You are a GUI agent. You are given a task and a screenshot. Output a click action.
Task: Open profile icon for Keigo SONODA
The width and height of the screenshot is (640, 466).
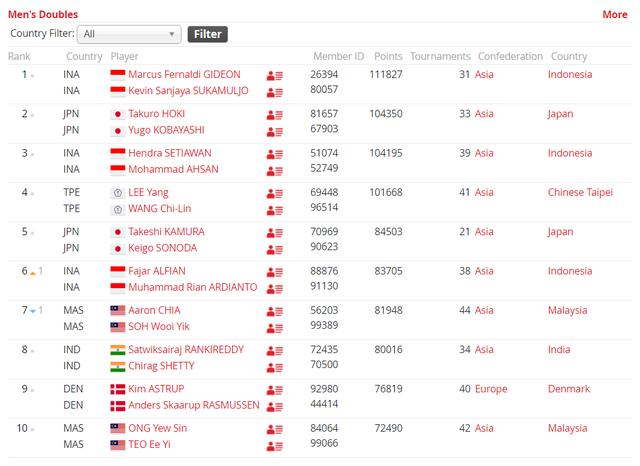pyautogui.click(x=275, y=250)
